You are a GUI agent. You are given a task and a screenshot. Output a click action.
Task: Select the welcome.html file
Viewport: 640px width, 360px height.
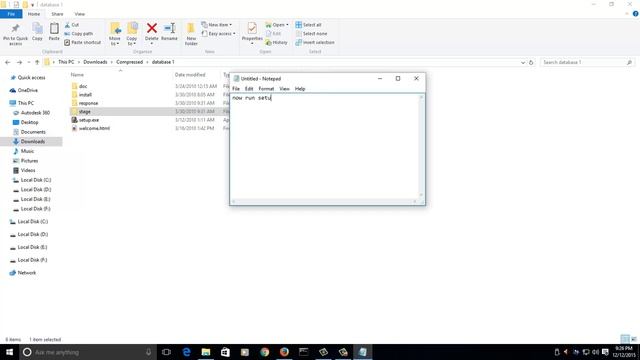tap(94, 128)
